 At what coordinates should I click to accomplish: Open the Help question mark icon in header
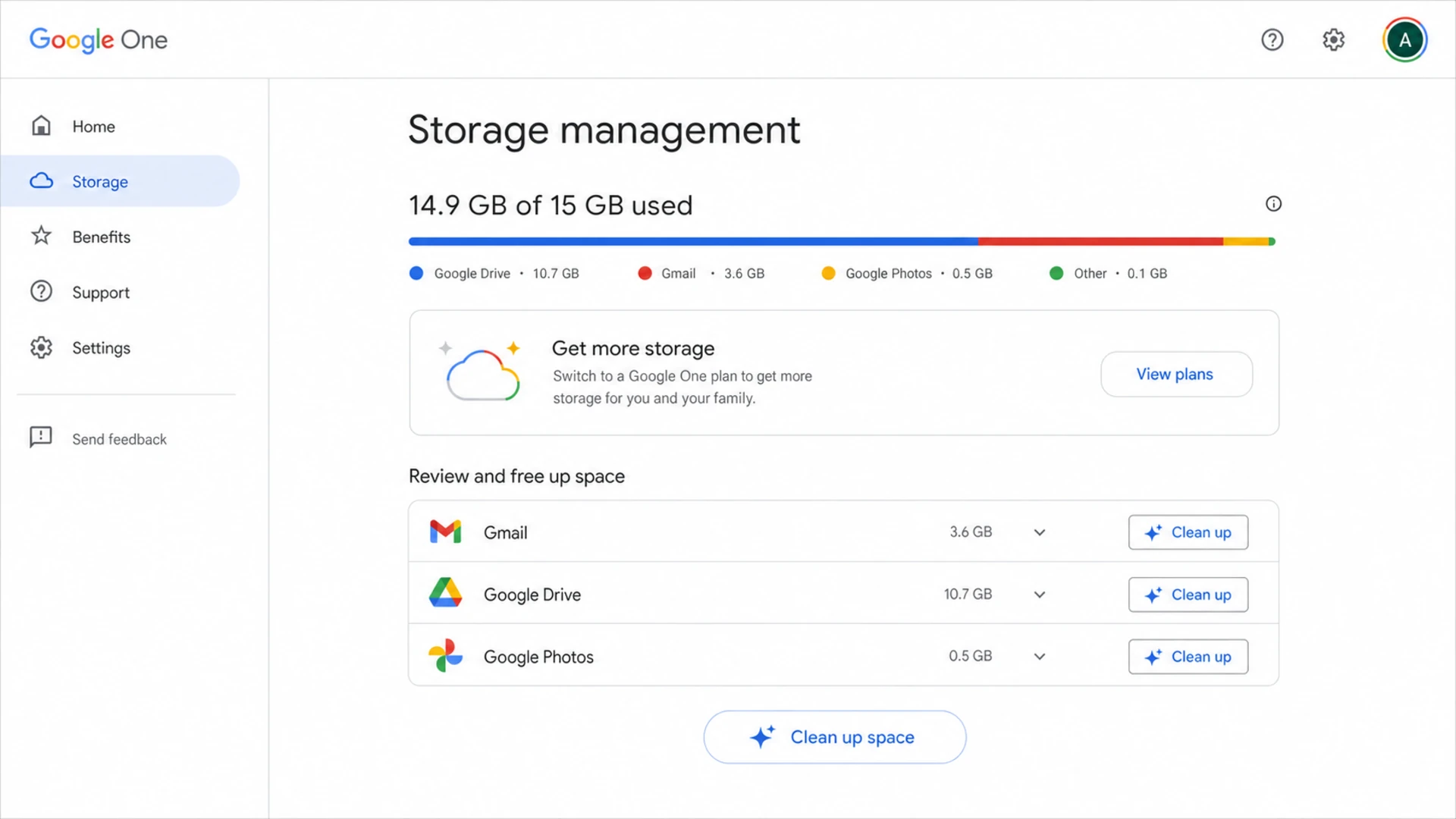click(x=1272, y=39)
